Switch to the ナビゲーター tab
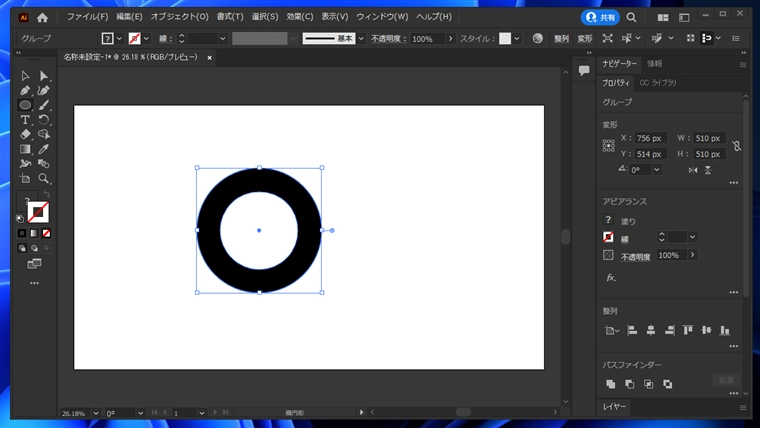 click(x=619, y=64)
